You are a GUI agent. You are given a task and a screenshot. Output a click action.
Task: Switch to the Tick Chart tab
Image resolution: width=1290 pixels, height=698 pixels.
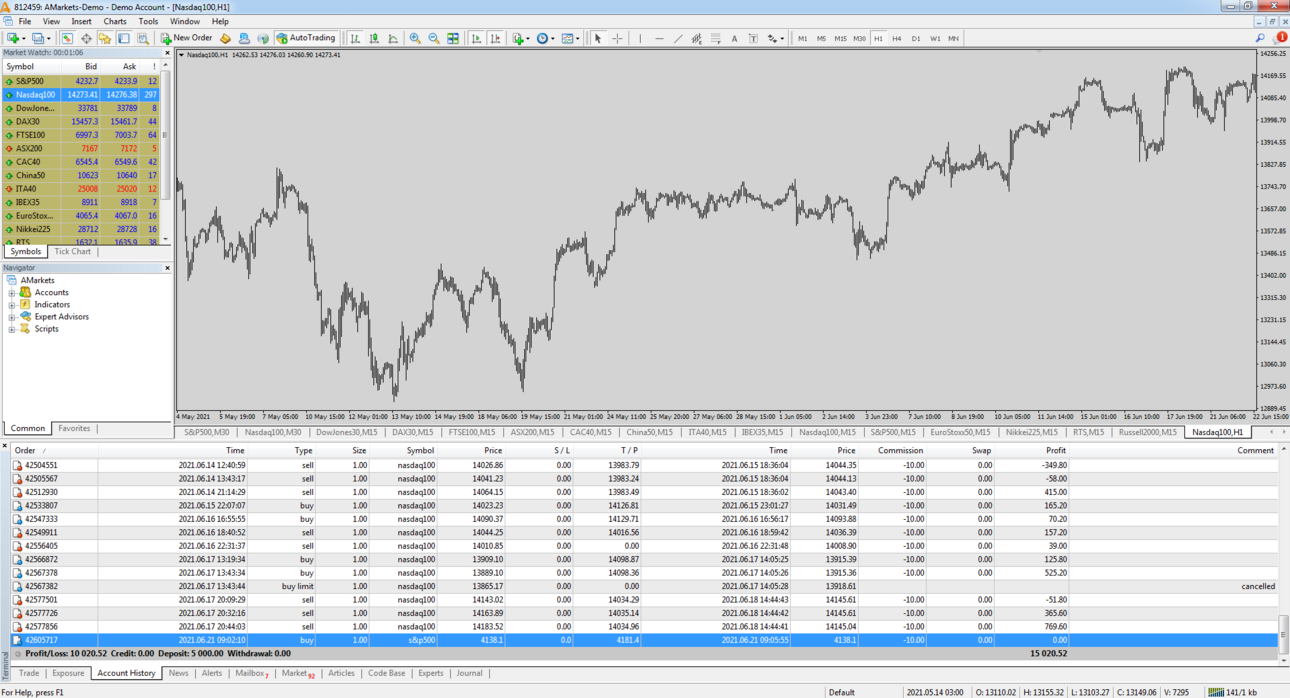pyautogui.click(x=72, y=252)
